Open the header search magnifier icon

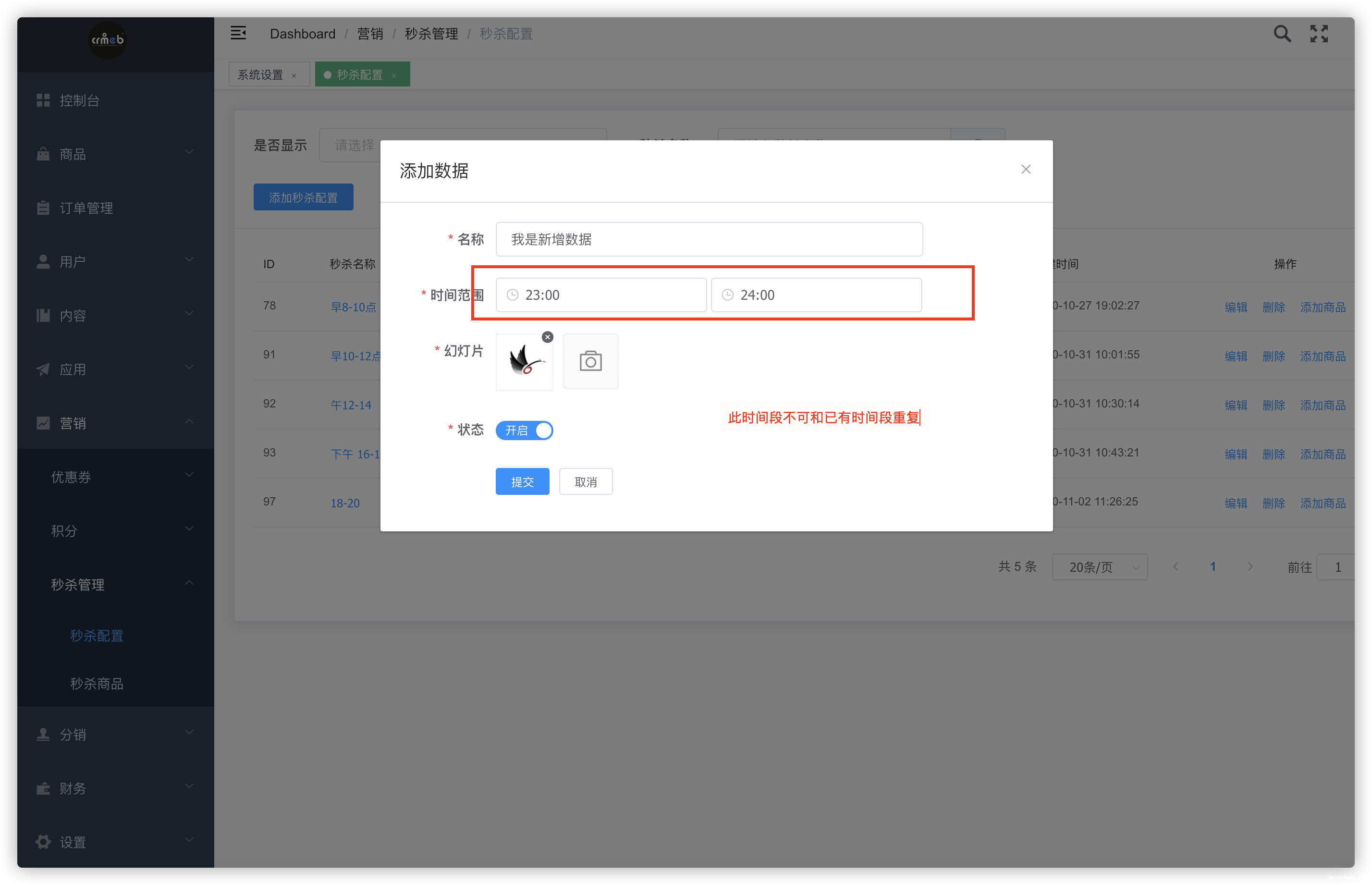[1282, 34]
